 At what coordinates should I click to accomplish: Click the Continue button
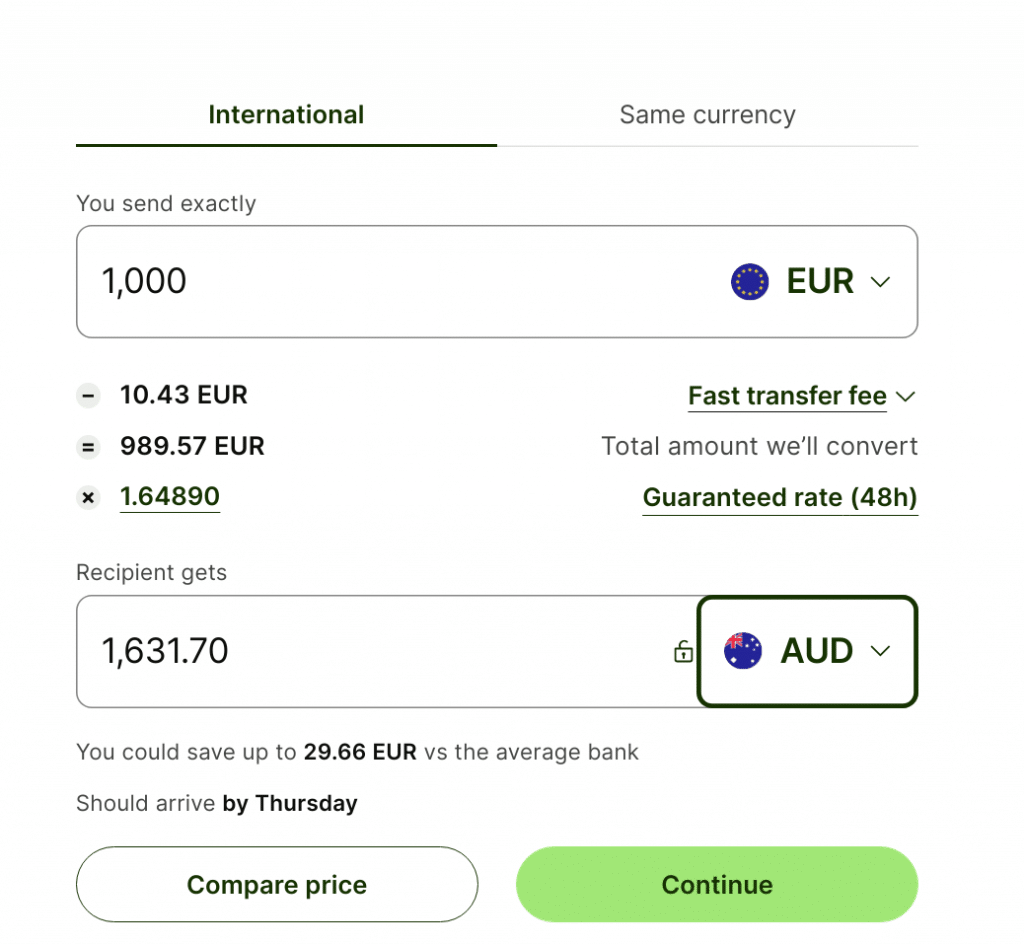[717, 884]
